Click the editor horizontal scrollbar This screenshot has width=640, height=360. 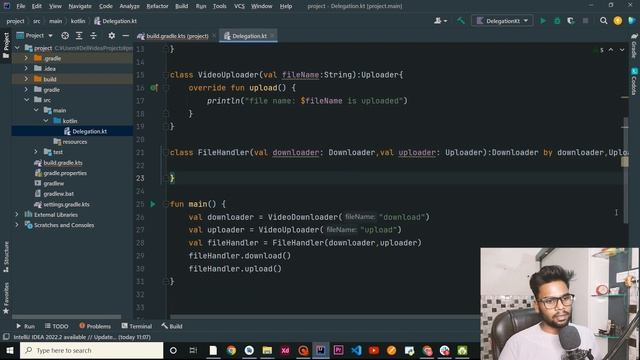point(324,317)
